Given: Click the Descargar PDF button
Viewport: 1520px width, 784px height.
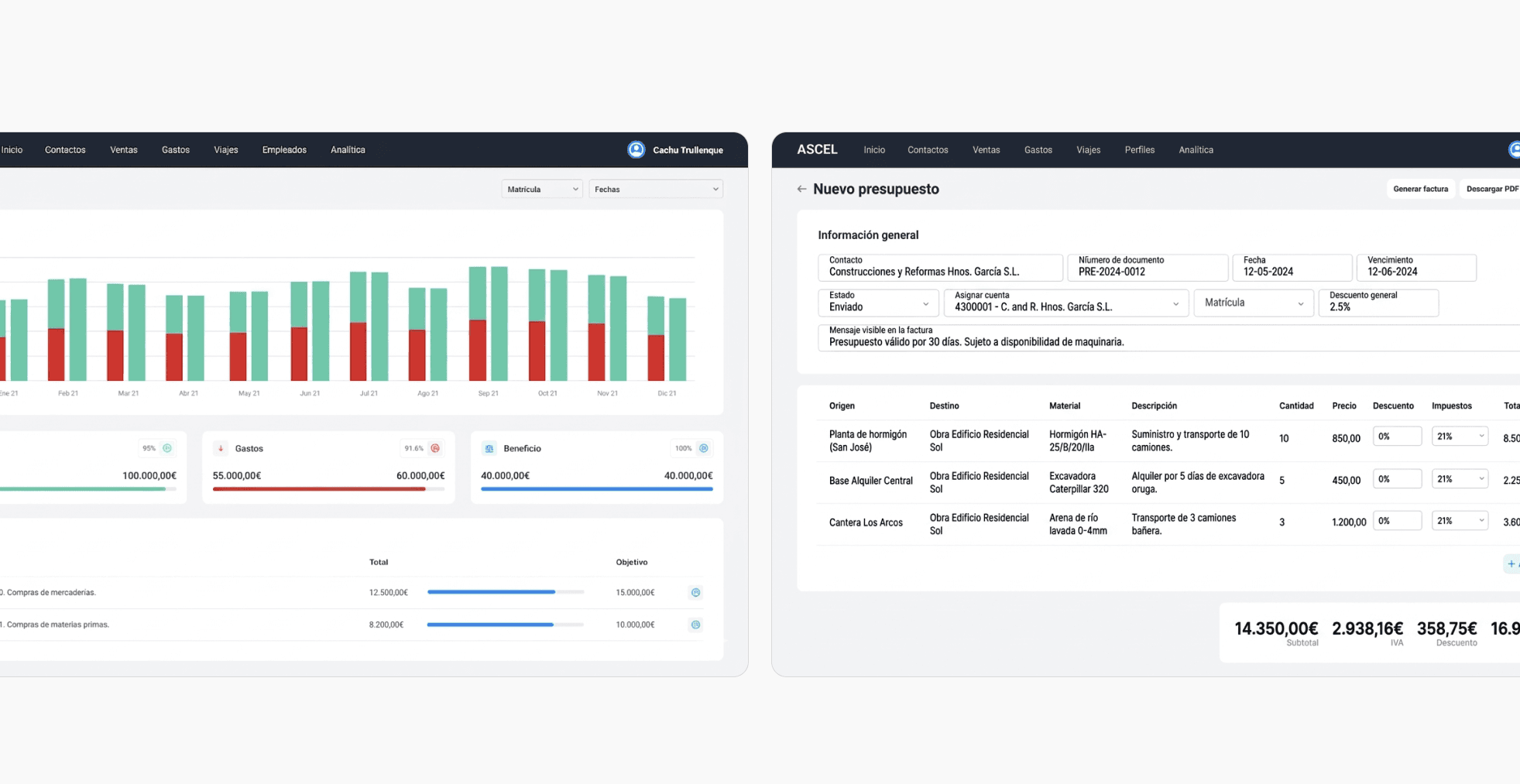Looking at the screenshot, I should tap(1491, 189).
